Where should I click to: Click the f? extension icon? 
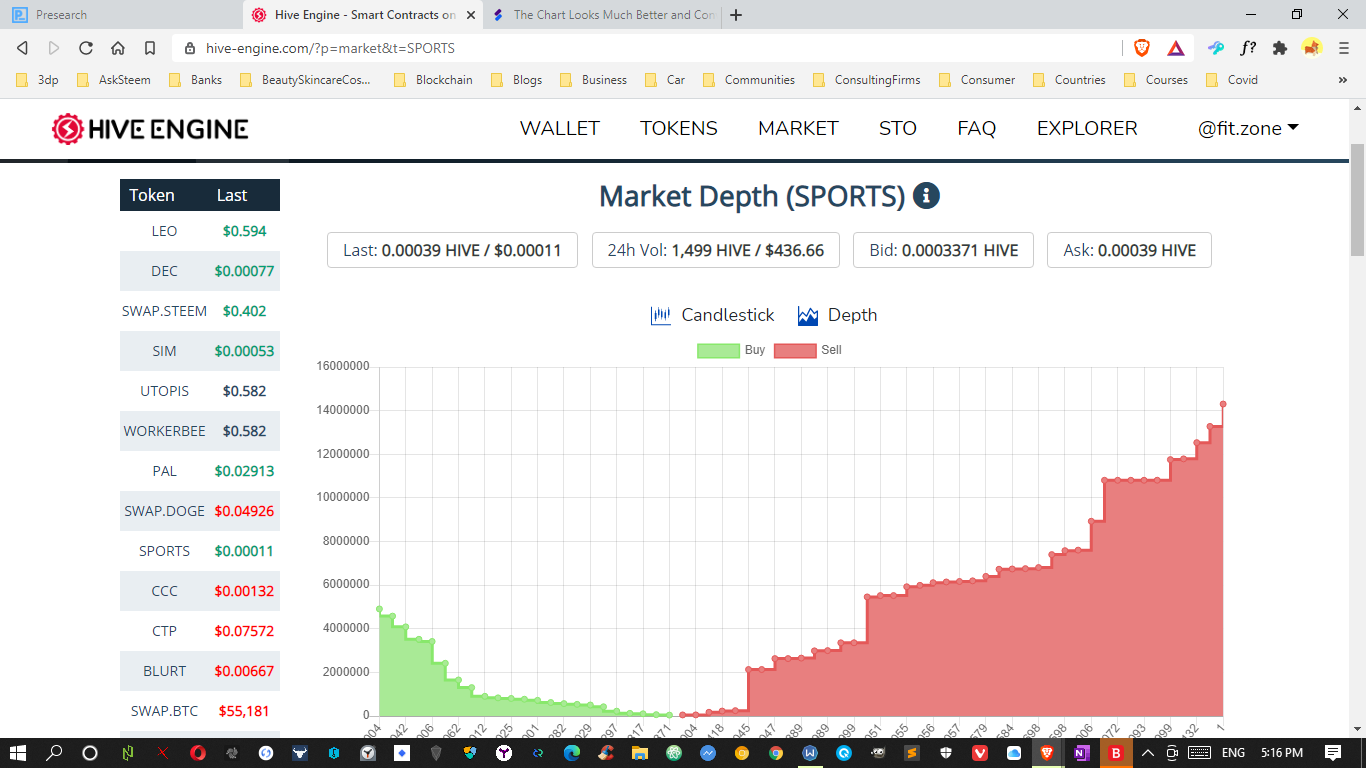pos(1248,47)
